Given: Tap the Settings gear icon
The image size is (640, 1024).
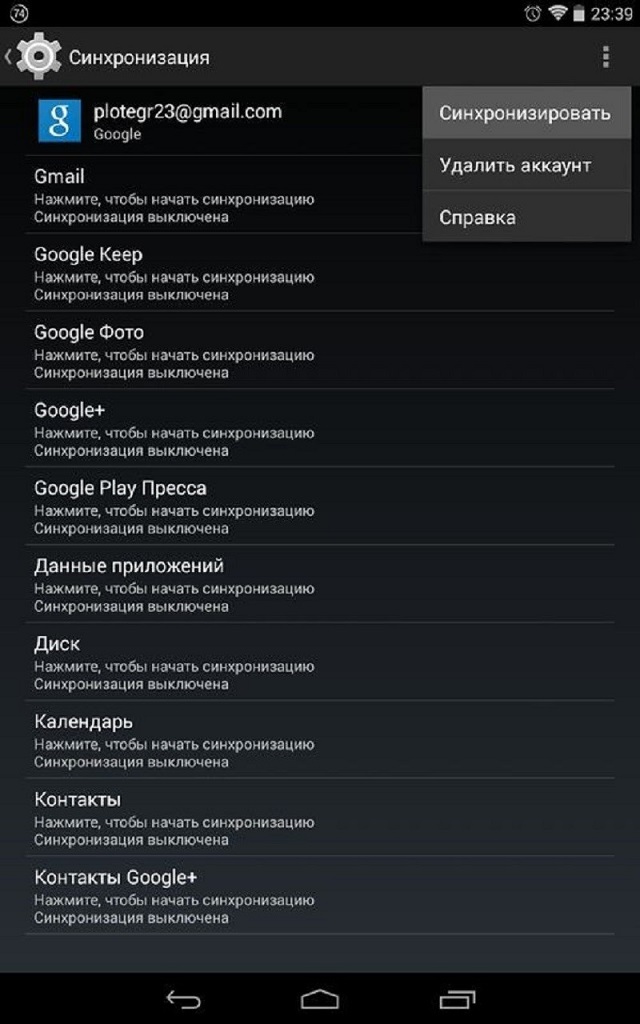Looking at the screenshot, I should 39,57.
